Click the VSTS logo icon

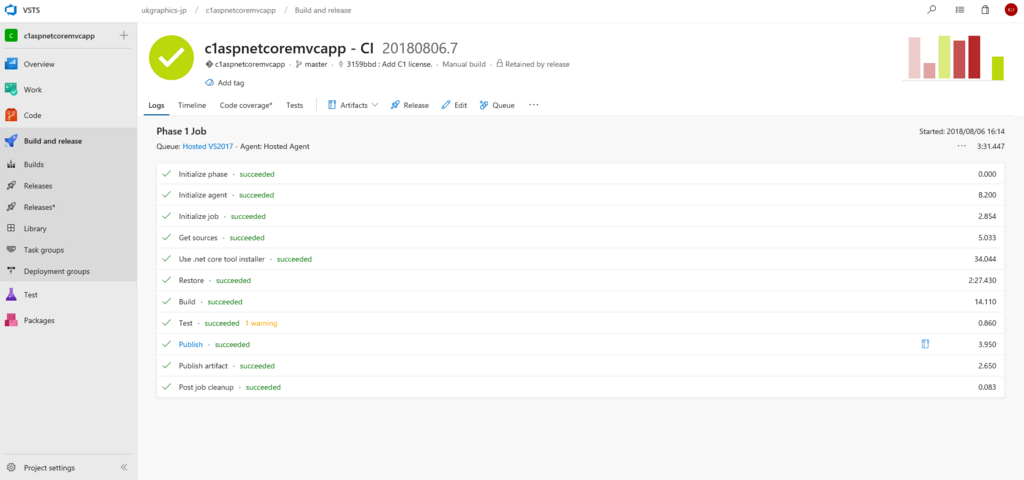click(x=10, y=10)
